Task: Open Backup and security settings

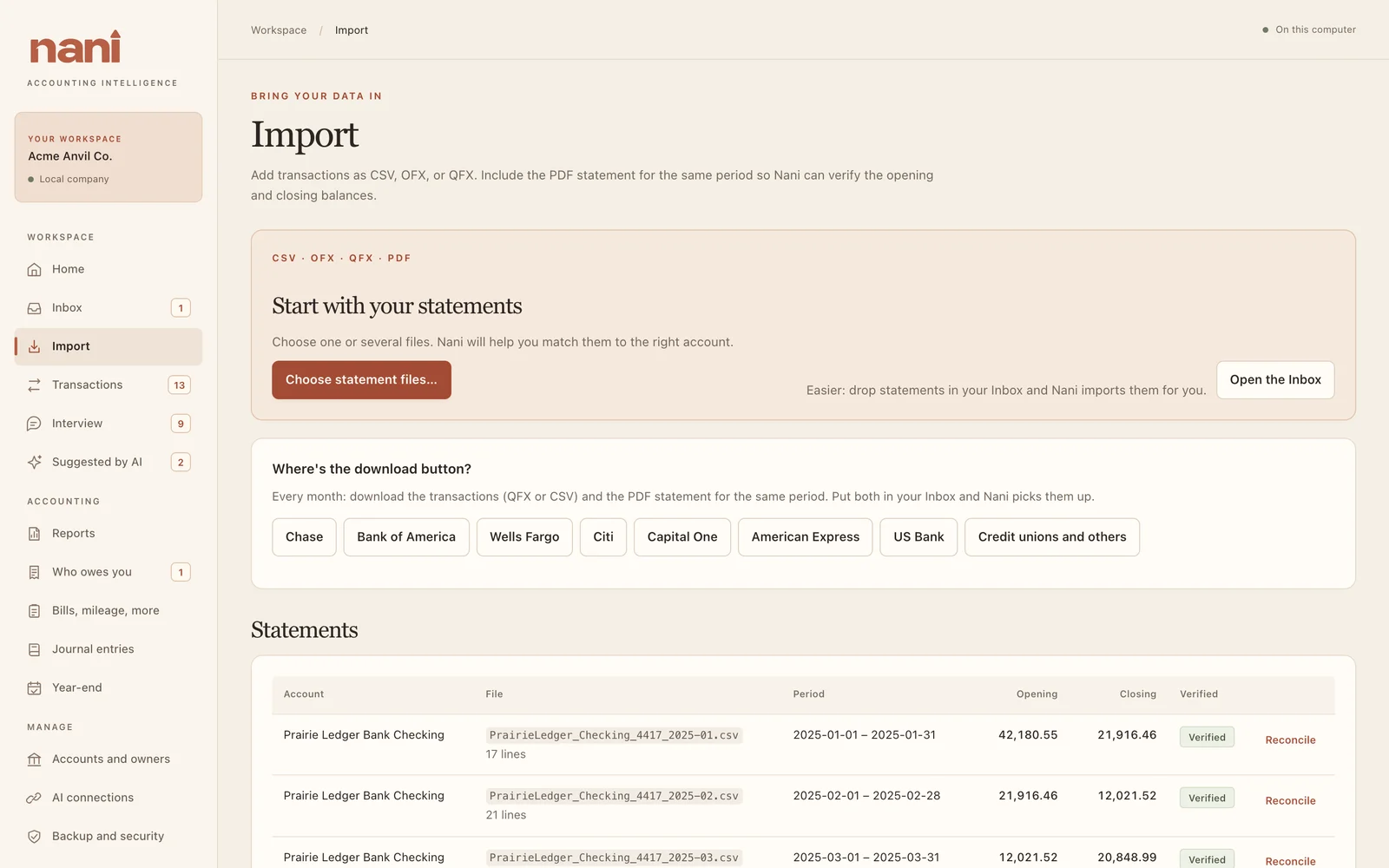Action: (x=109, y=836)
